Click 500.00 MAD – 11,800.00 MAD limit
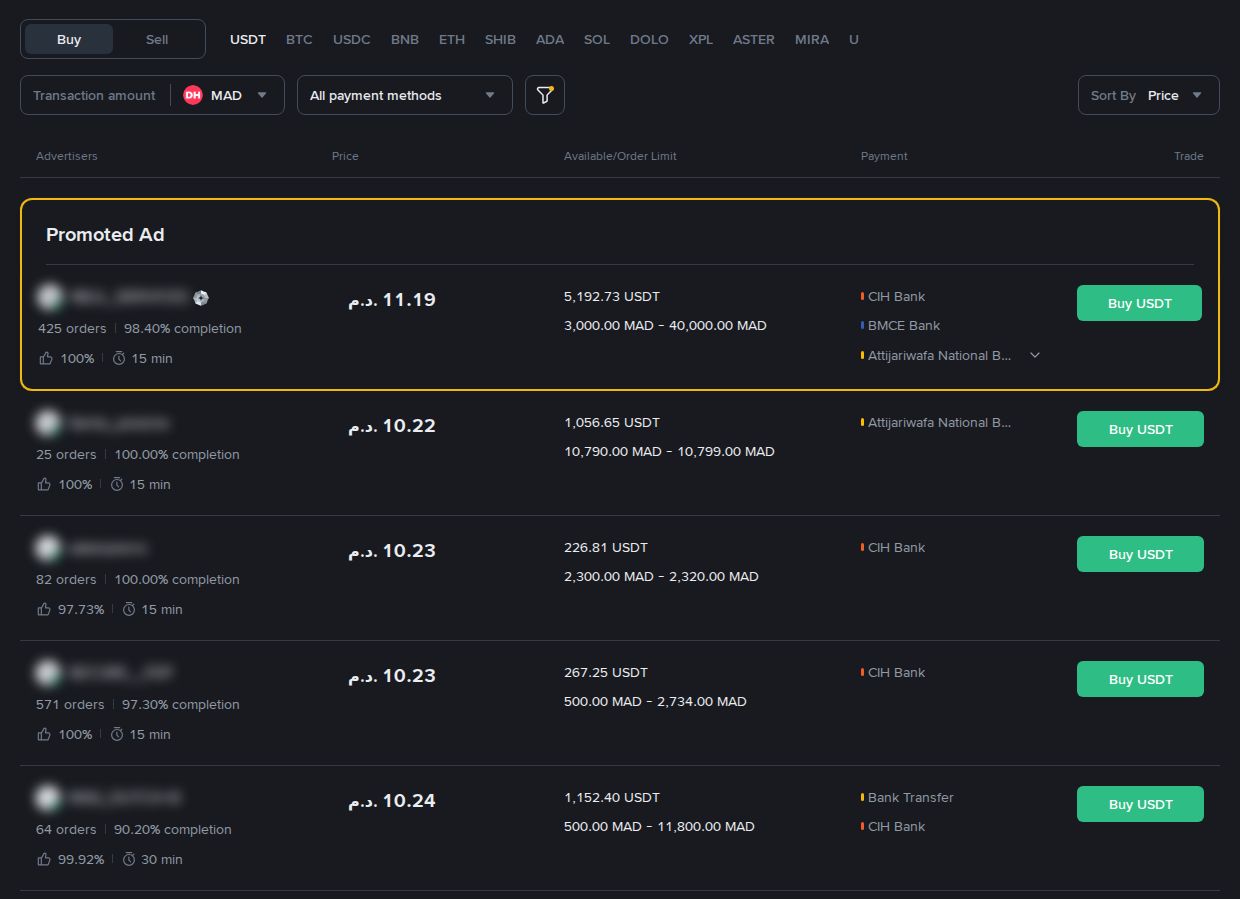Image resolution: width=1240 pixels, height=899 pixels. pos(659,826)
